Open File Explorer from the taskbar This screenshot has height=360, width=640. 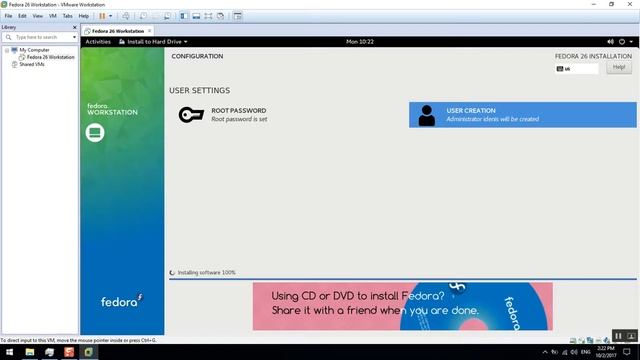pos(30,352)
